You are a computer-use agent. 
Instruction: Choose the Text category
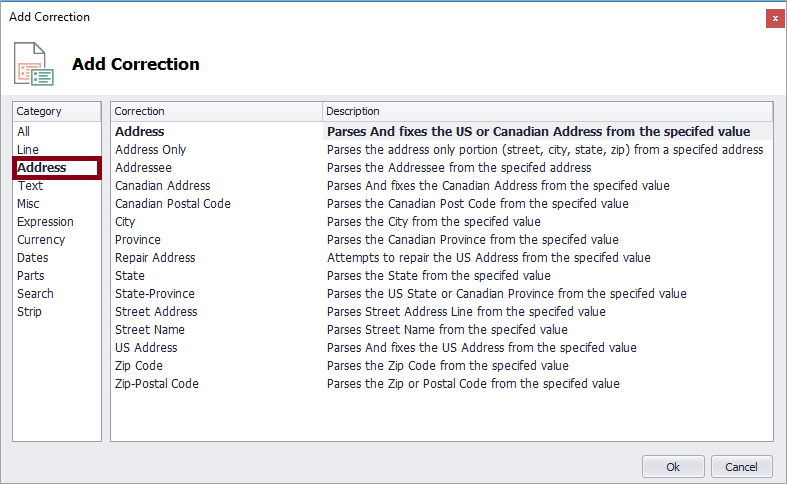[x=30, y=186]
